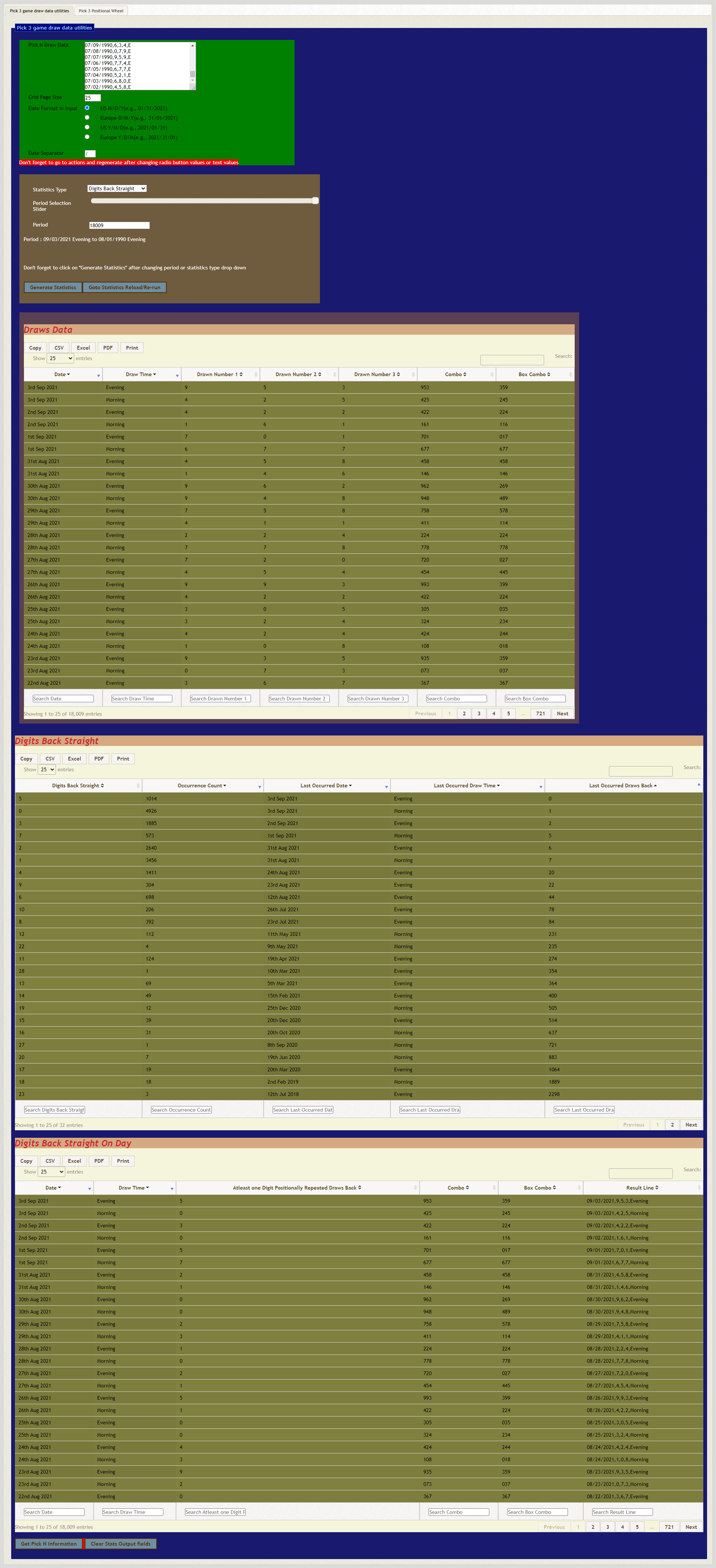Go to page 5 of On Day table
This screenshot has height=1568, width=716.
coord(637,1527)
